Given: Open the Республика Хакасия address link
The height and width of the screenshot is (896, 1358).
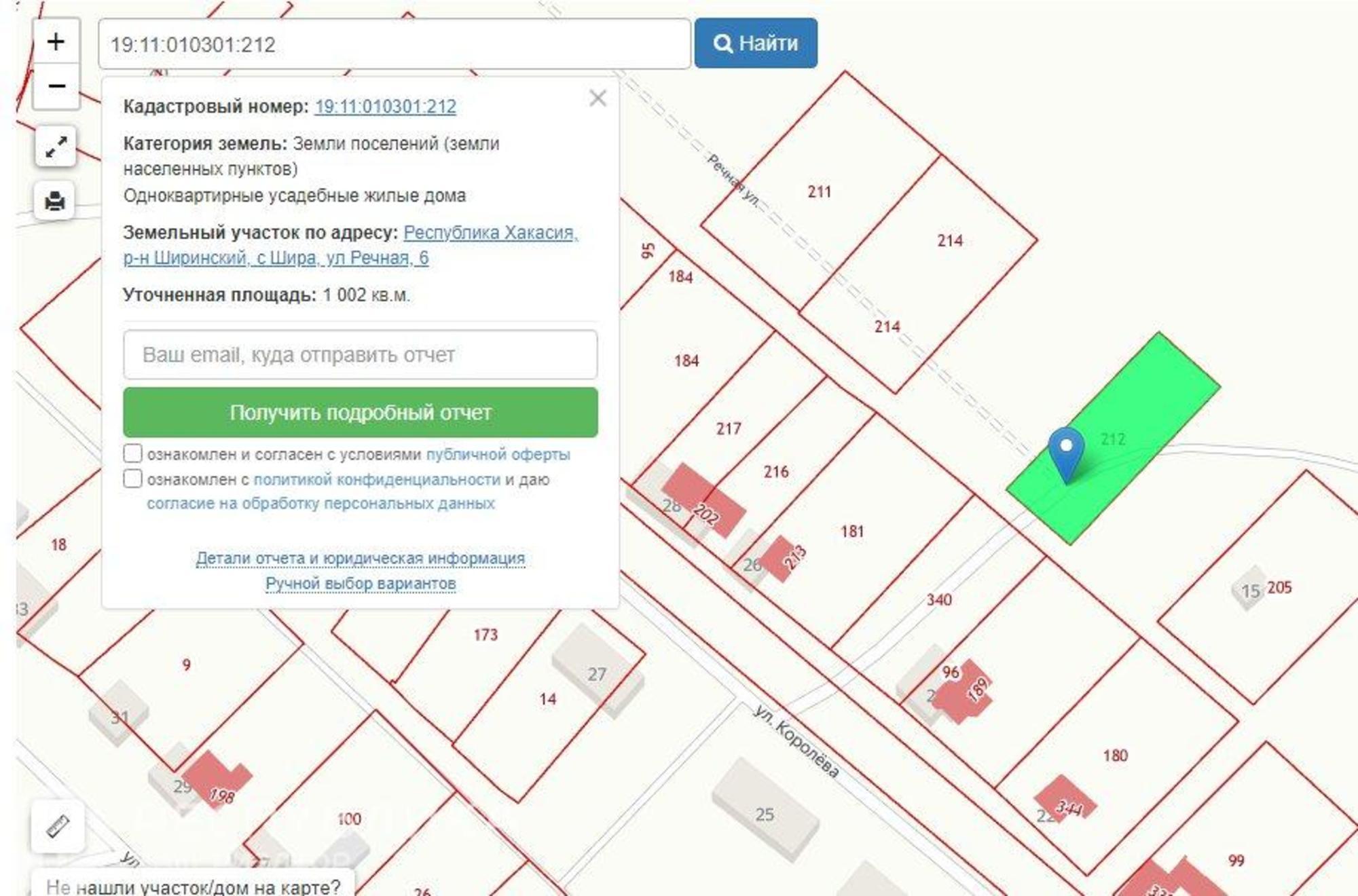Looking at the screenshot, I should click(490, 233).
